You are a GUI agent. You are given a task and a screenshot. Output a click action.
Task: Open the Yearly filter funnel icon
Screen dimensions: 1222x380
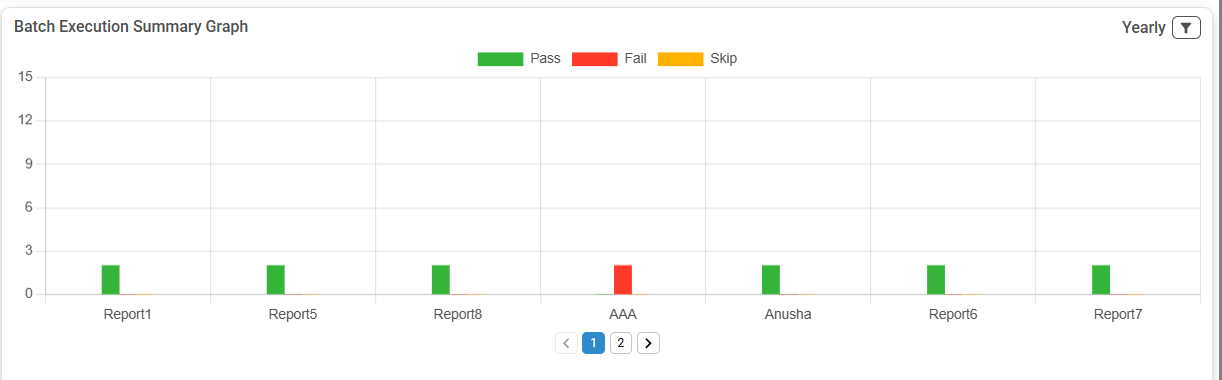[1185, 28]
